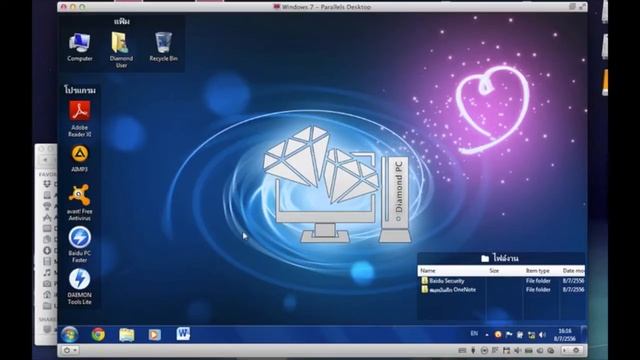Open Microsoft Word from the taskbar

coord(183,333)
